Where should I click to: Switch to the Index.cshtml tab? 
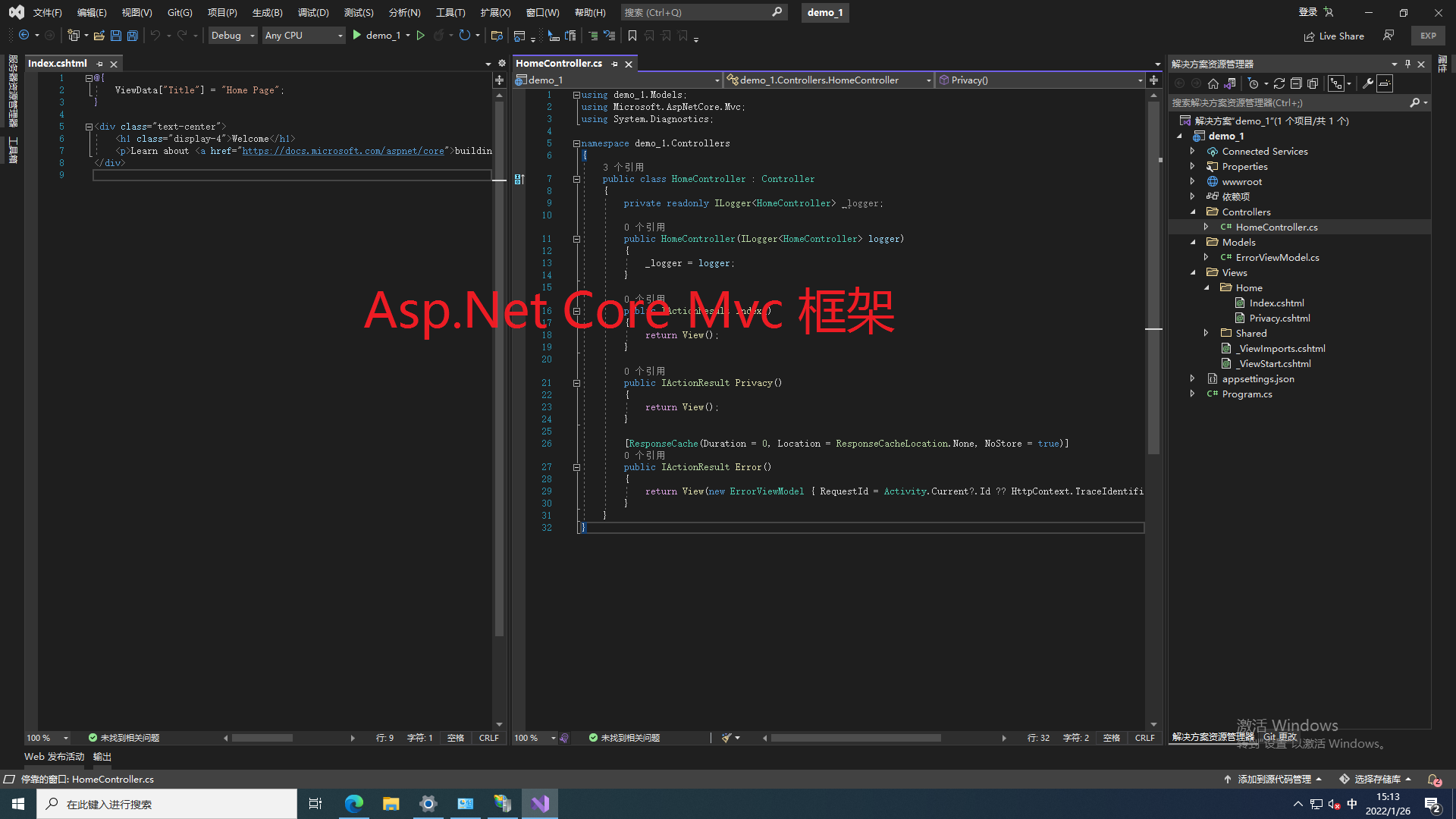tap(58, 63)
